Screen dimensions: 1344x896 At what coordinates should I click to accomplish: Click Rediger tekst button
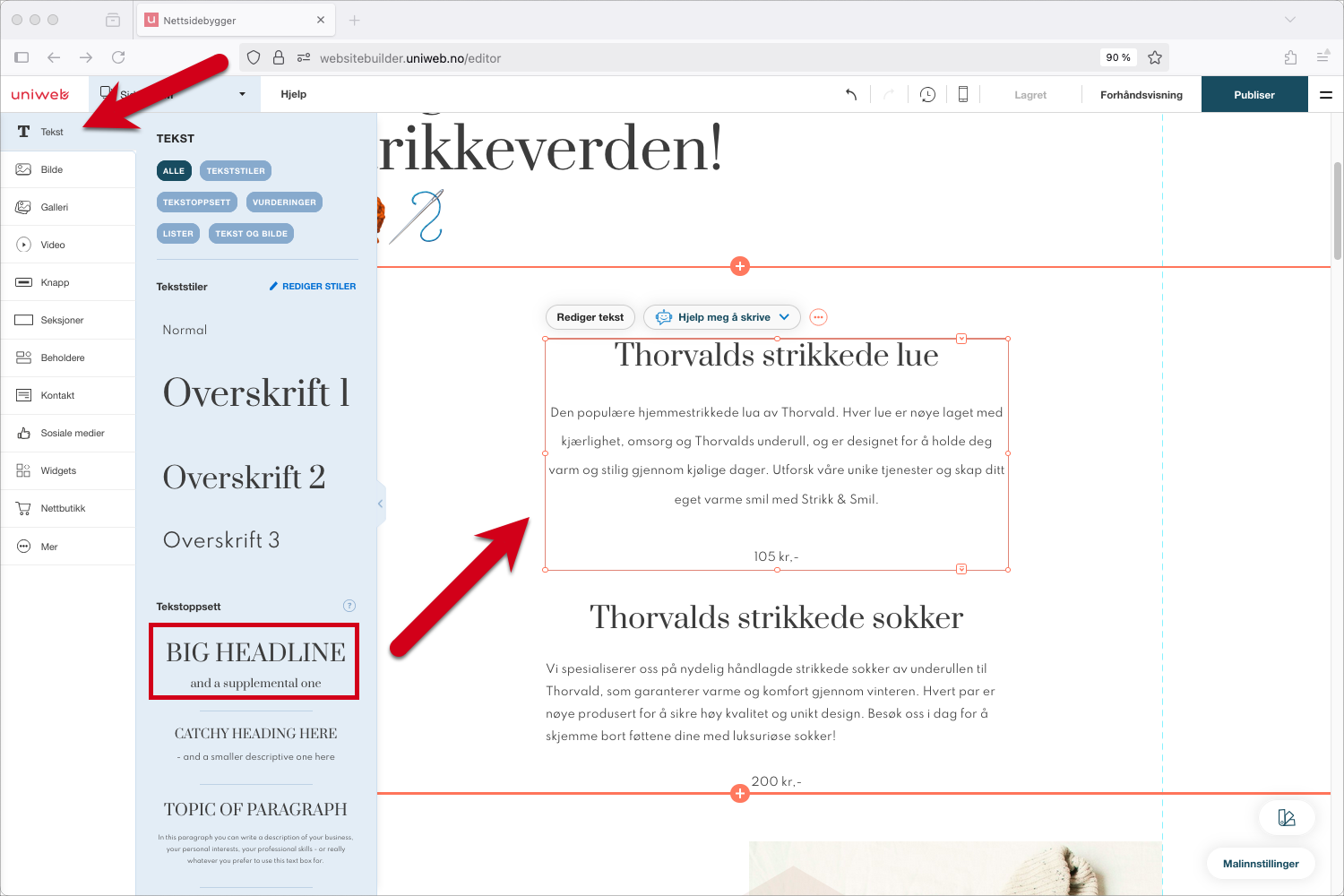click(x=590, y=317)
